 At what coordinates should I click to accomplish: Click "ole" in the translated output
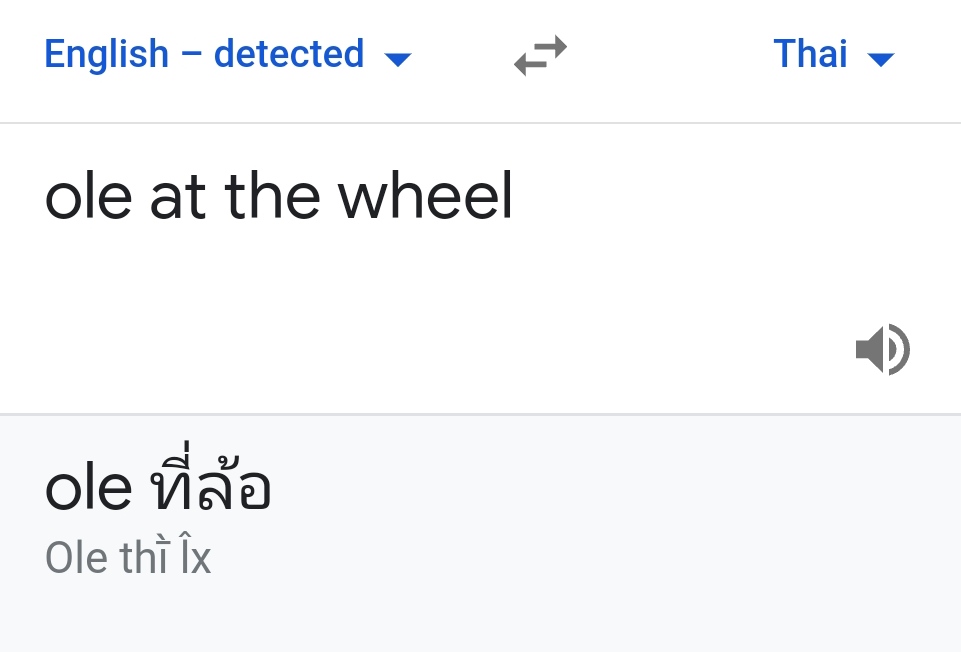[88, 489]
